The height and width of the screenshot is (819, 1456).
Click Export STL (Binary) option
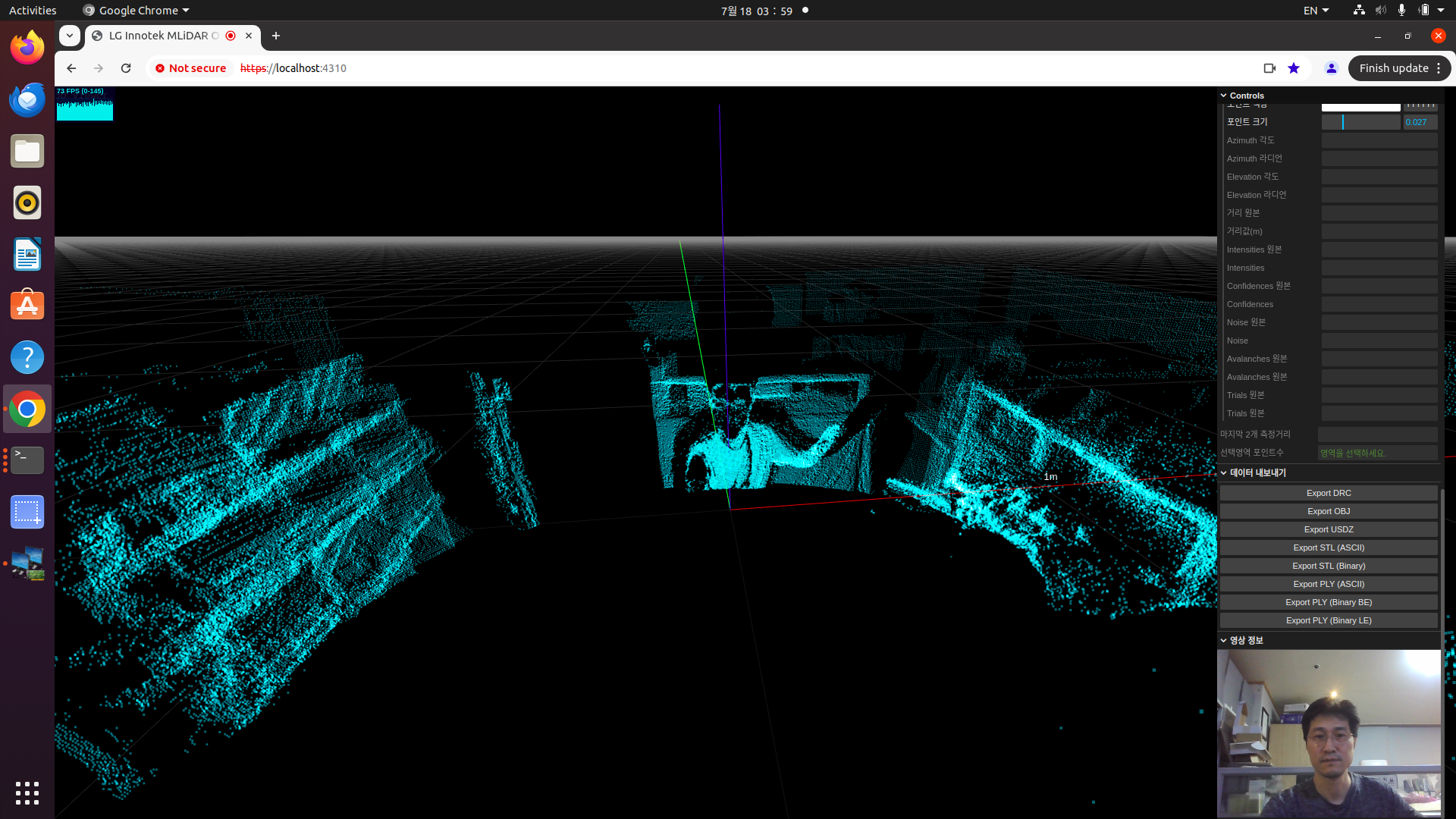pyautogui.click(x=1328, y=565)
